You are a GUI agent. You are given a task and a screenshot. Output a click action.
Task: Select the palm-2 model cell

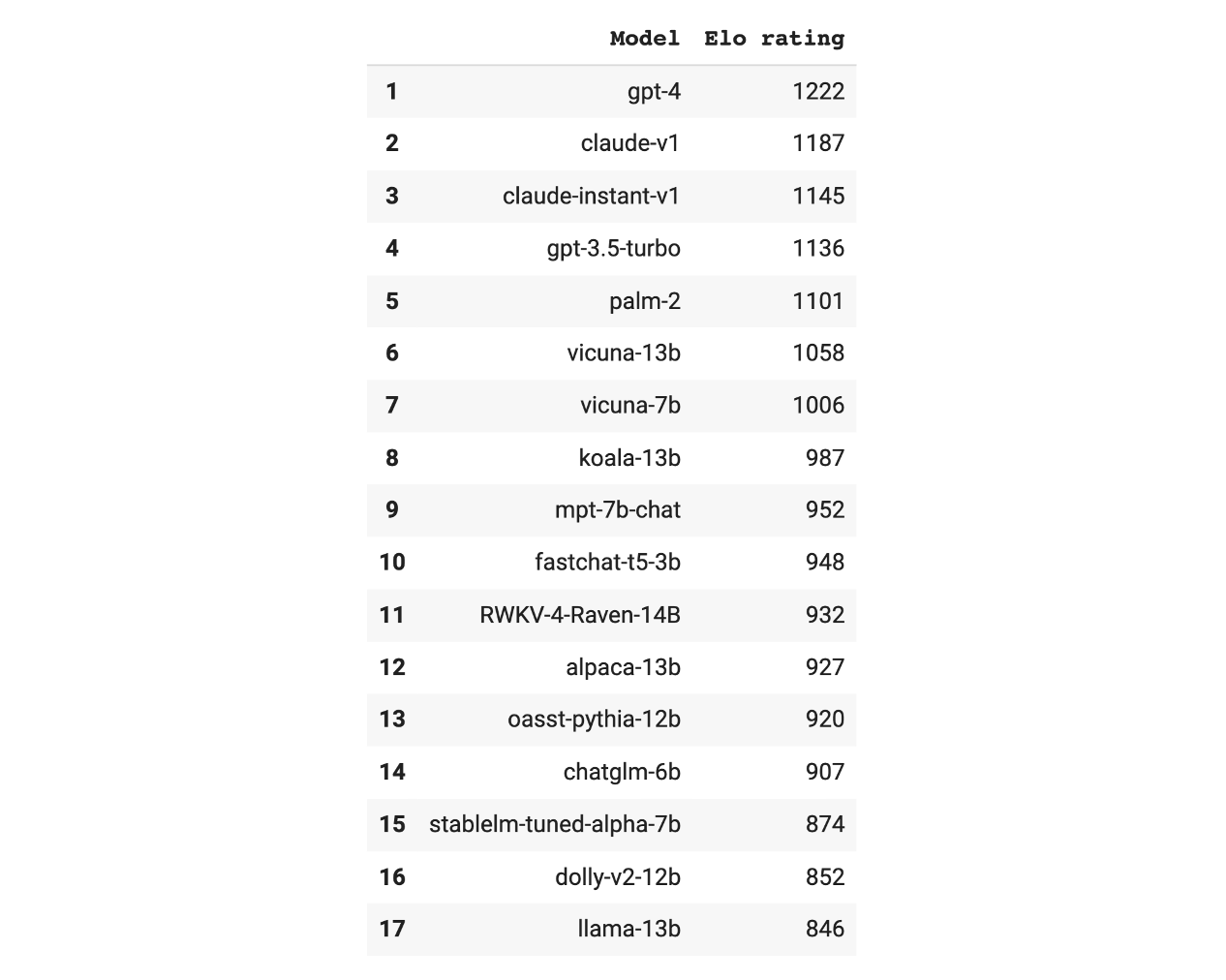point(644,301)
